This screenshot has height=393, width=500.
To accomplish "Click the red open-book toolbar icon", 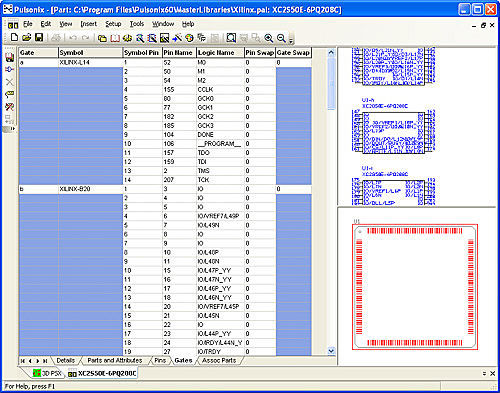I will click(x=115, y=38).
